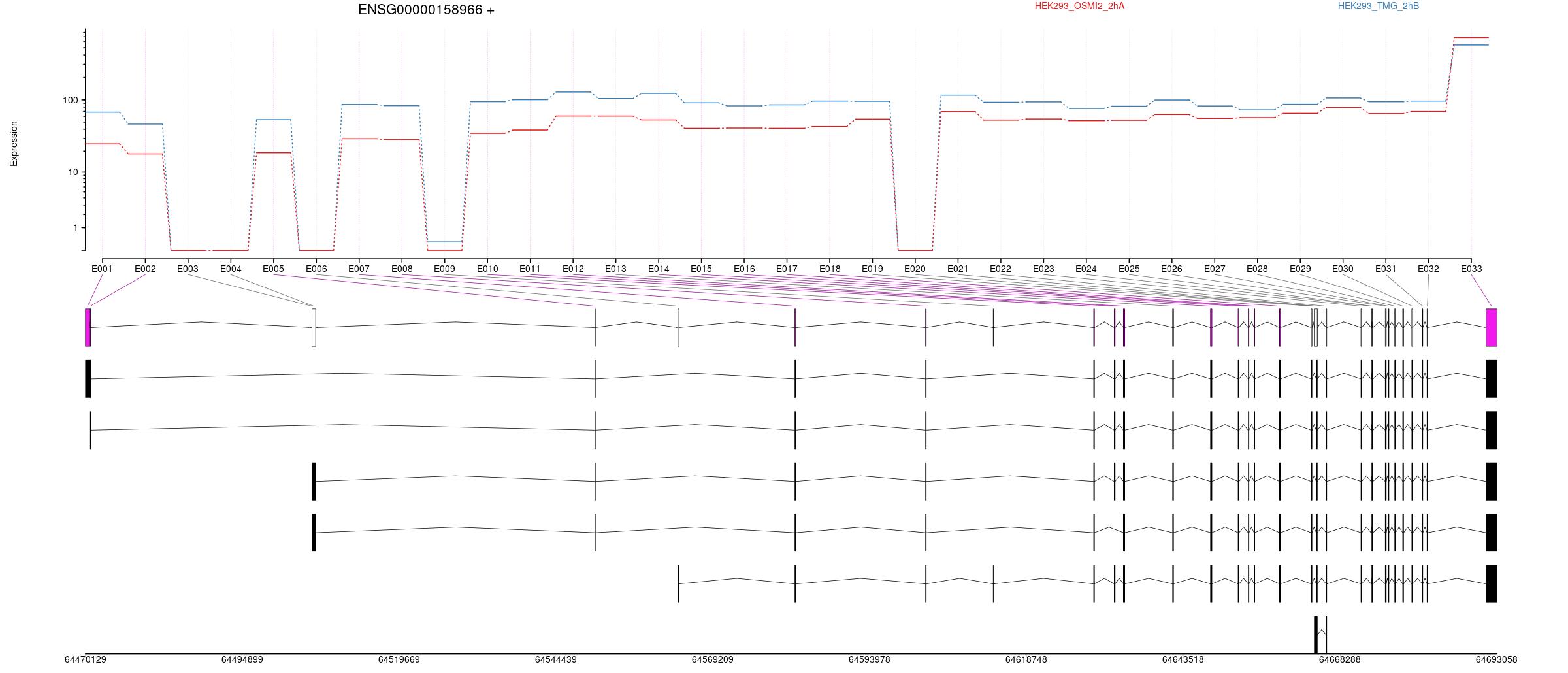
Task: Select the HEK293_TMG_2hB legend label
Action: pos(1378,6)
